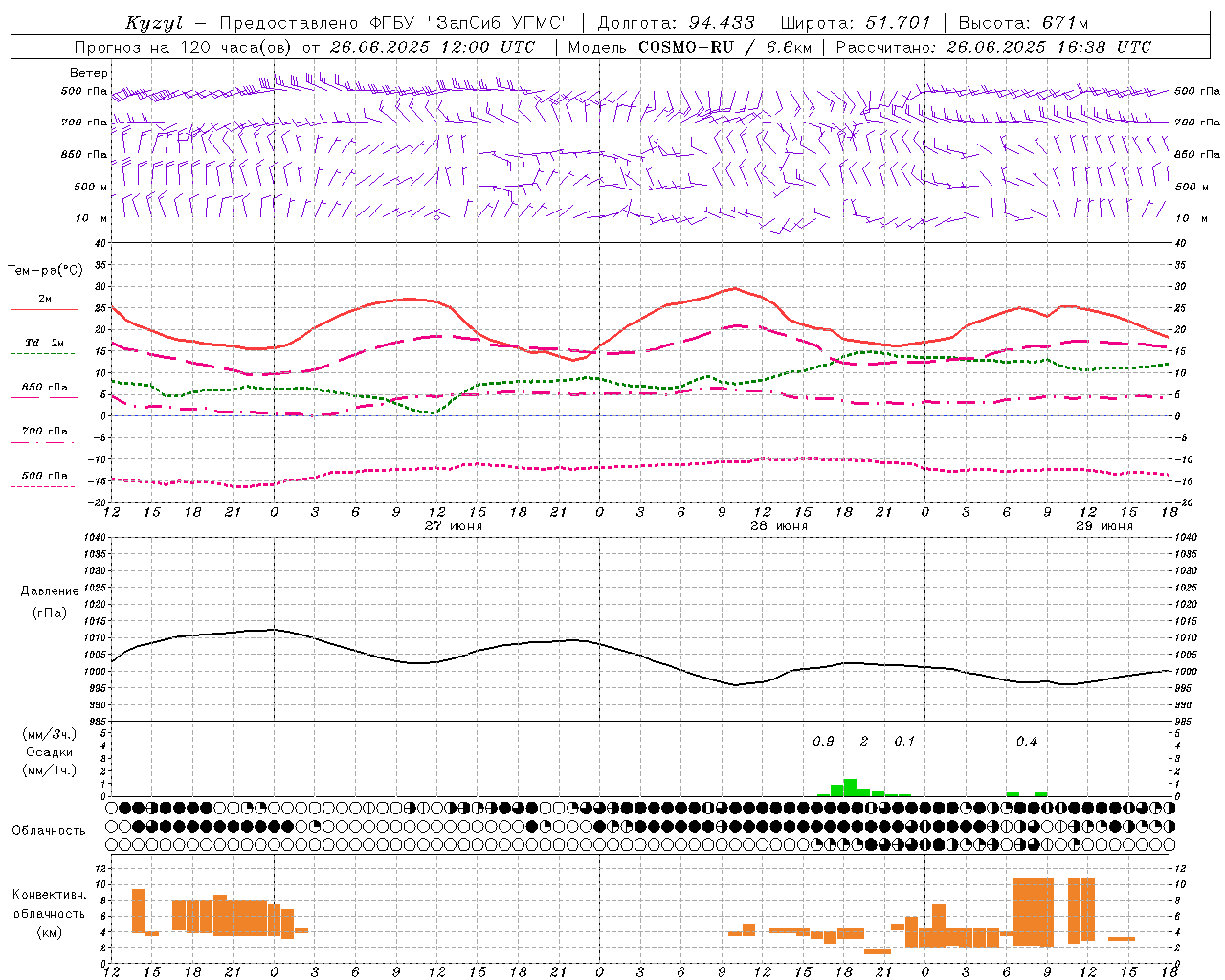
Task: Click the 0.9 precipitation amount value
Action: pyautogui.click(x=823, y=742)
